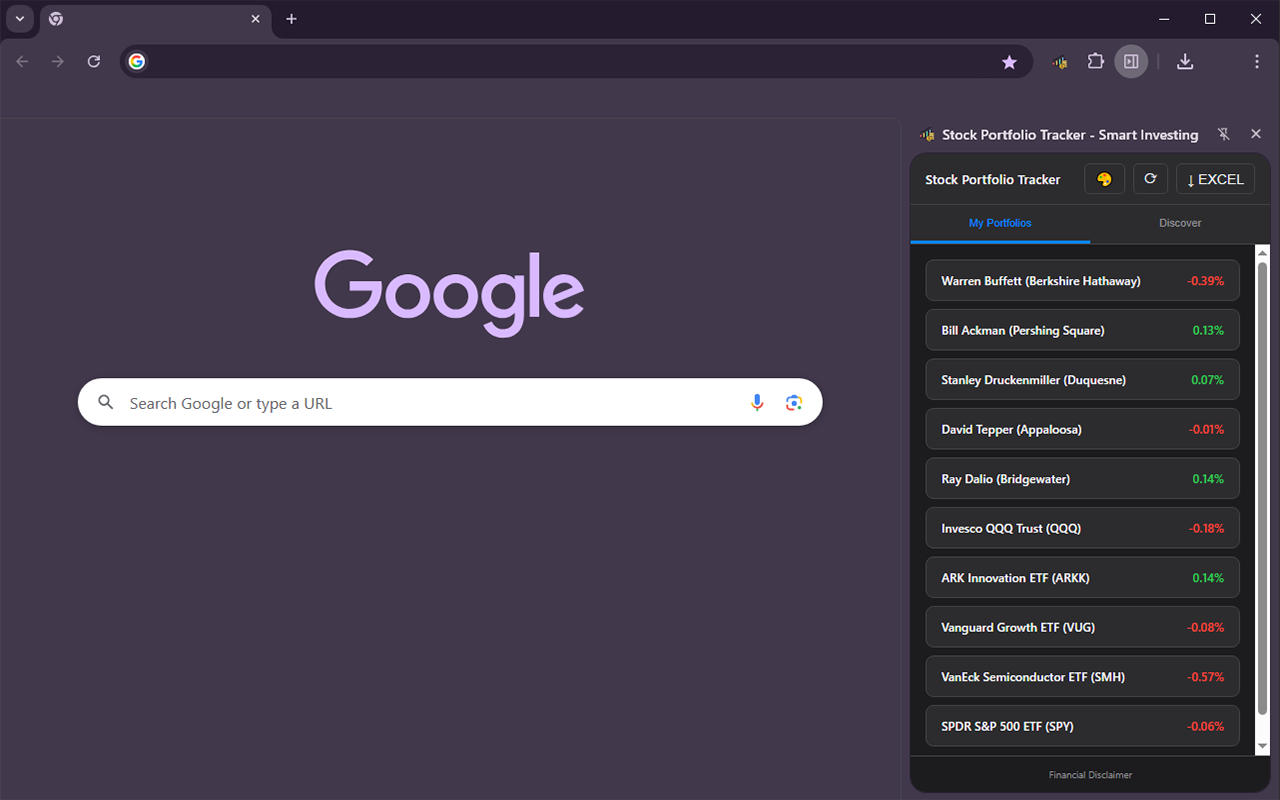Select the Vanguard Growth ETF (VUG) row

[1082, 627]
